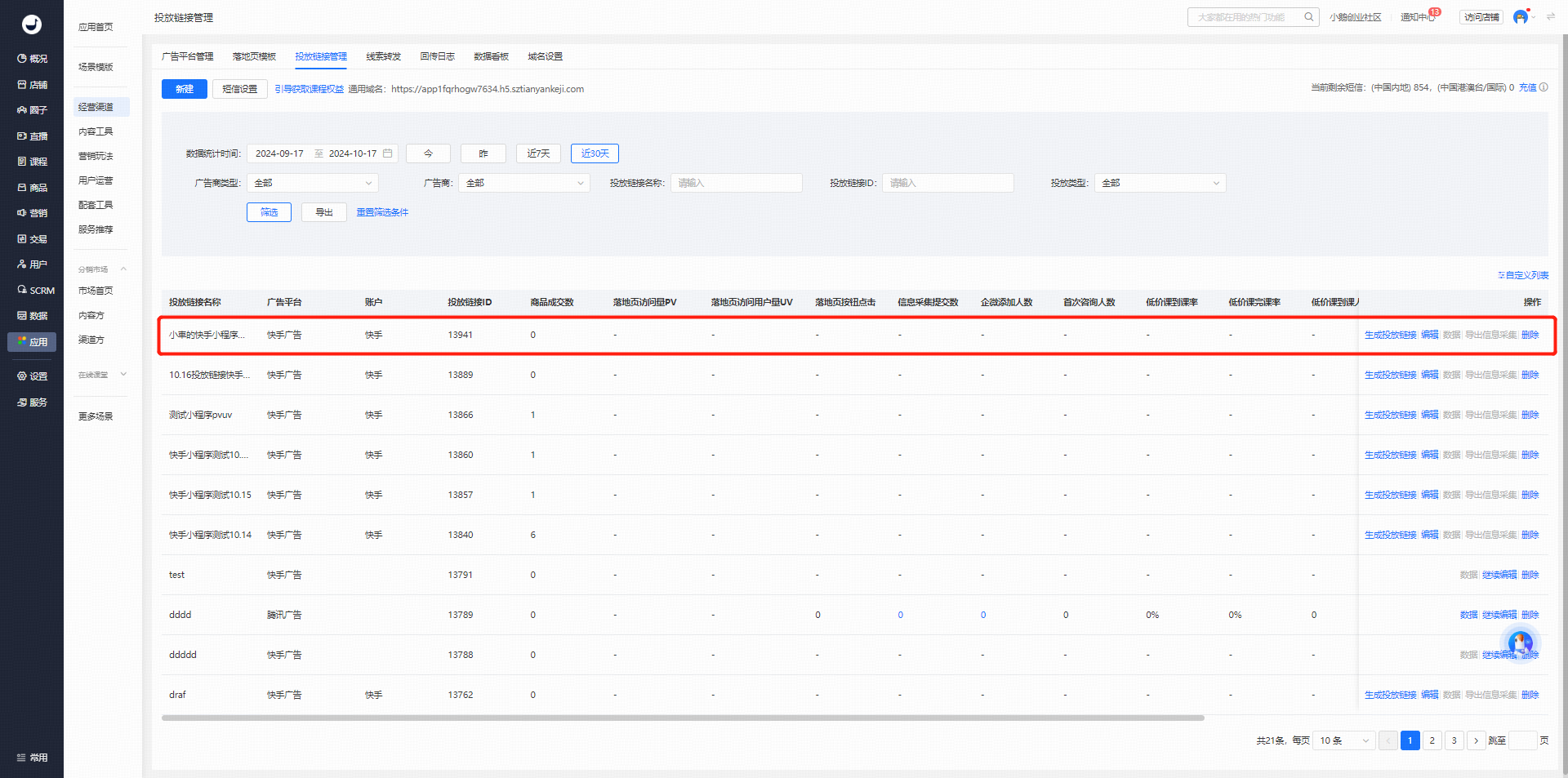Select the 今 date shortcut
This screenshot has width=1568, height=778.
(x=428, y=153)
